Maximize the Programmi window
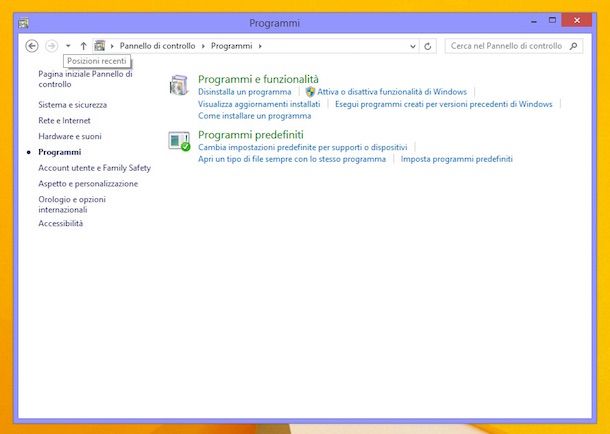The image size is (610, 434). (x=552, y=20)
